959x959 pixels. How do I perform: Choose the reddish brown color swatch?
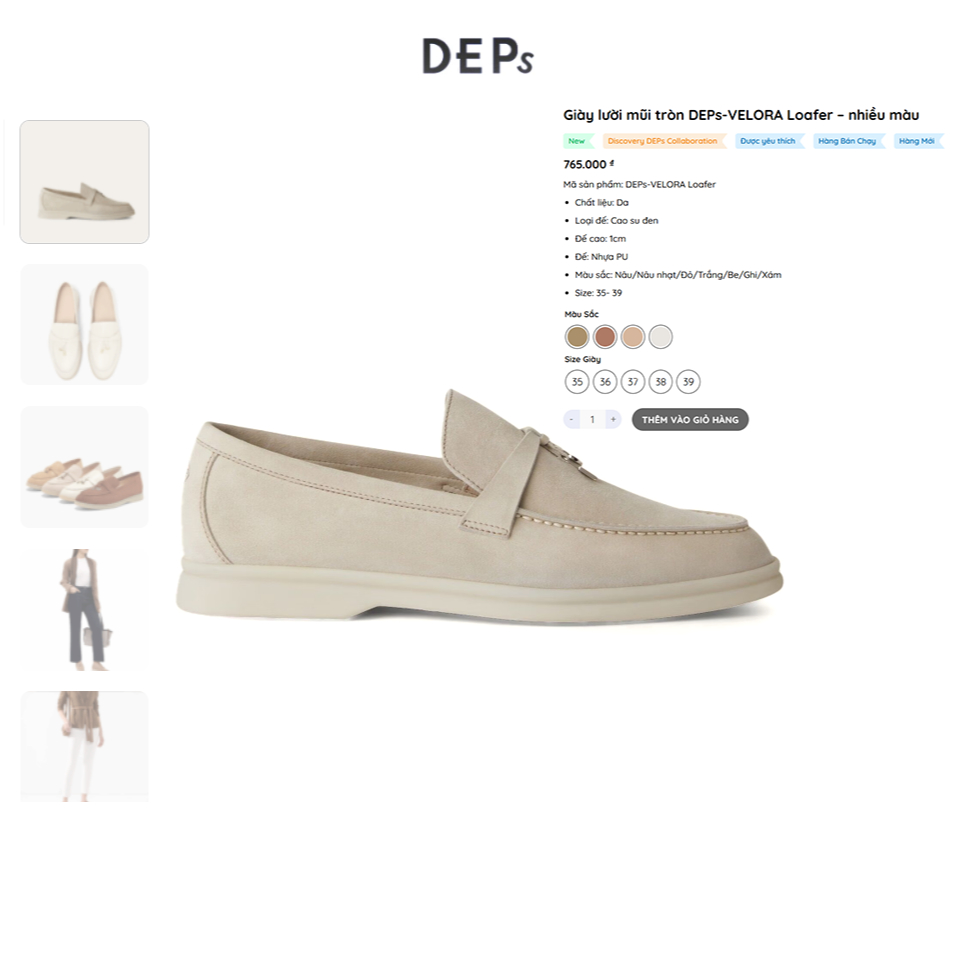(x=605, y=336)
